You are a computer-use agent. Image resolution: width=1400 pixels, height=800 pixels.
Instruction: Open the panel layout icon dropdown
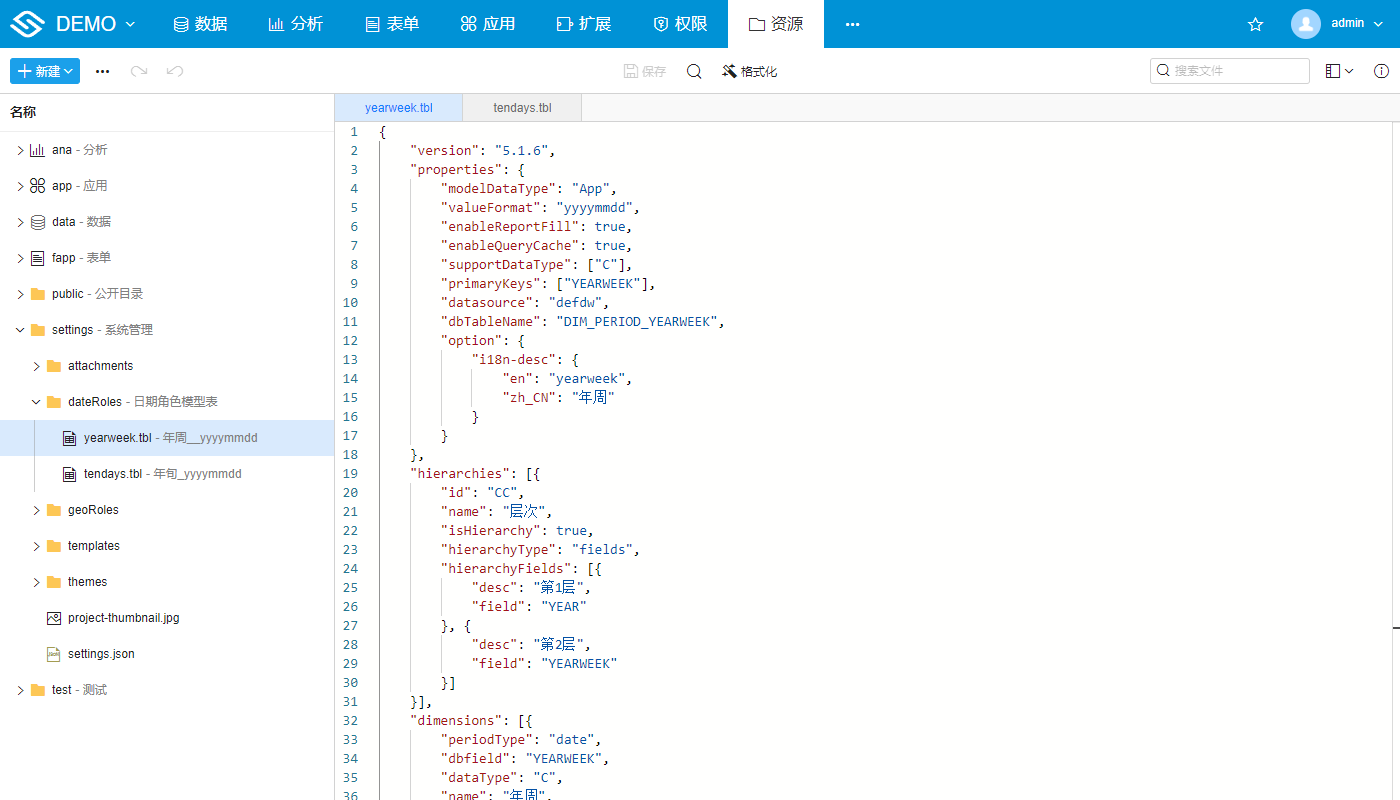[x=1339, y=71]
